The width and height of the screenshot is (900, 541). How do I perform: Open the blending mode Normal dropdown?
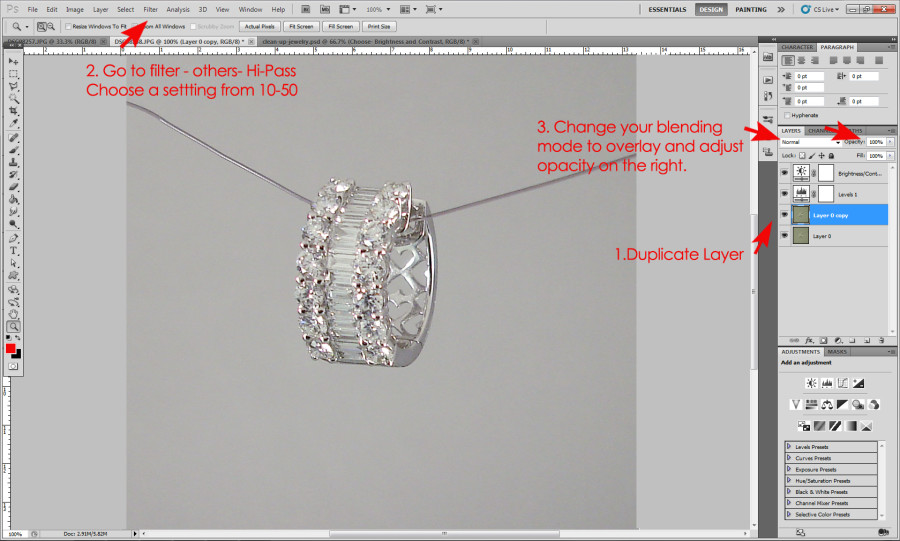point(810,142)
